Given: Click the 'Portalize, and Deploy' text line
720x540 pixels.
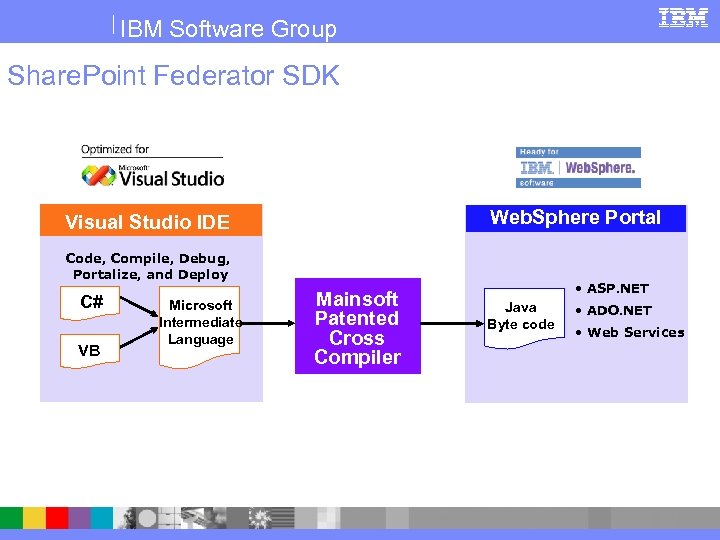Looking at the screenshot, I should coord(151,275).
